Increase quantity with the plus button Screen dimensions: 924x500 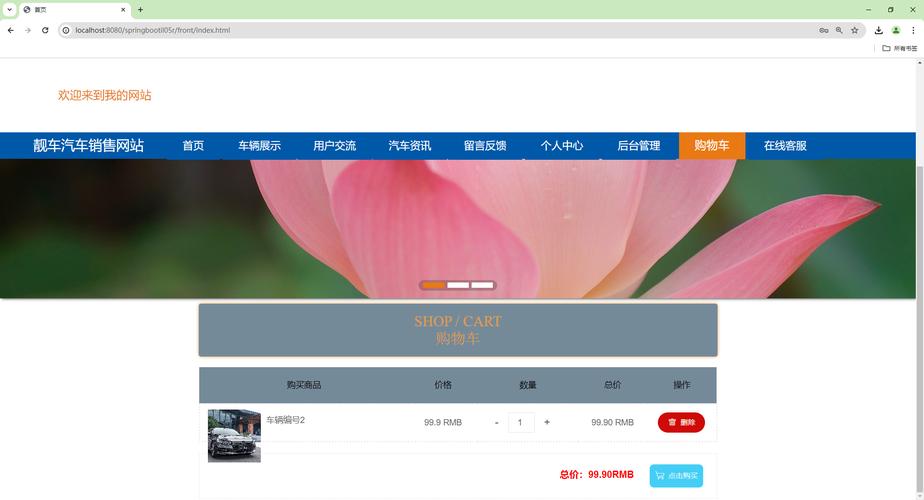pos(547,422)
